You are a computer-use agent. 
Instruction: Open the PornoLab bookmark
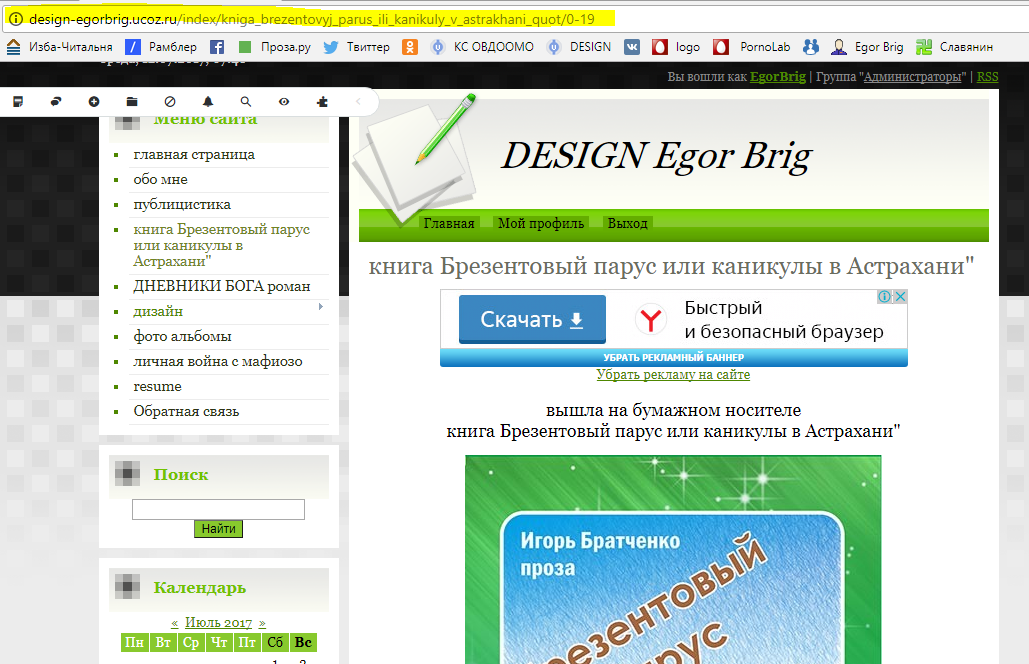click(752, 47)
